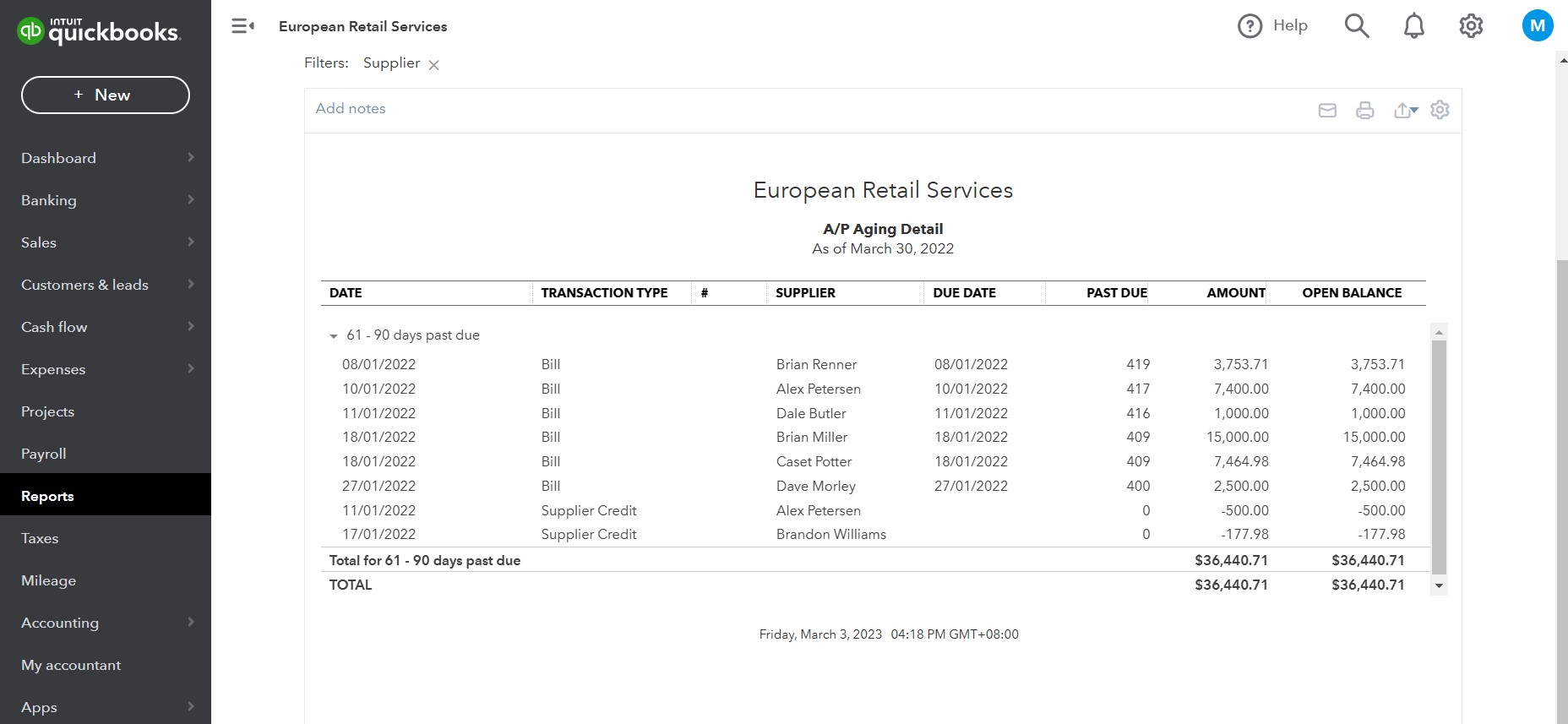Screen dimensions: 1568x724
Task: Collapse the left navigation menu icon
Action: 242,26
